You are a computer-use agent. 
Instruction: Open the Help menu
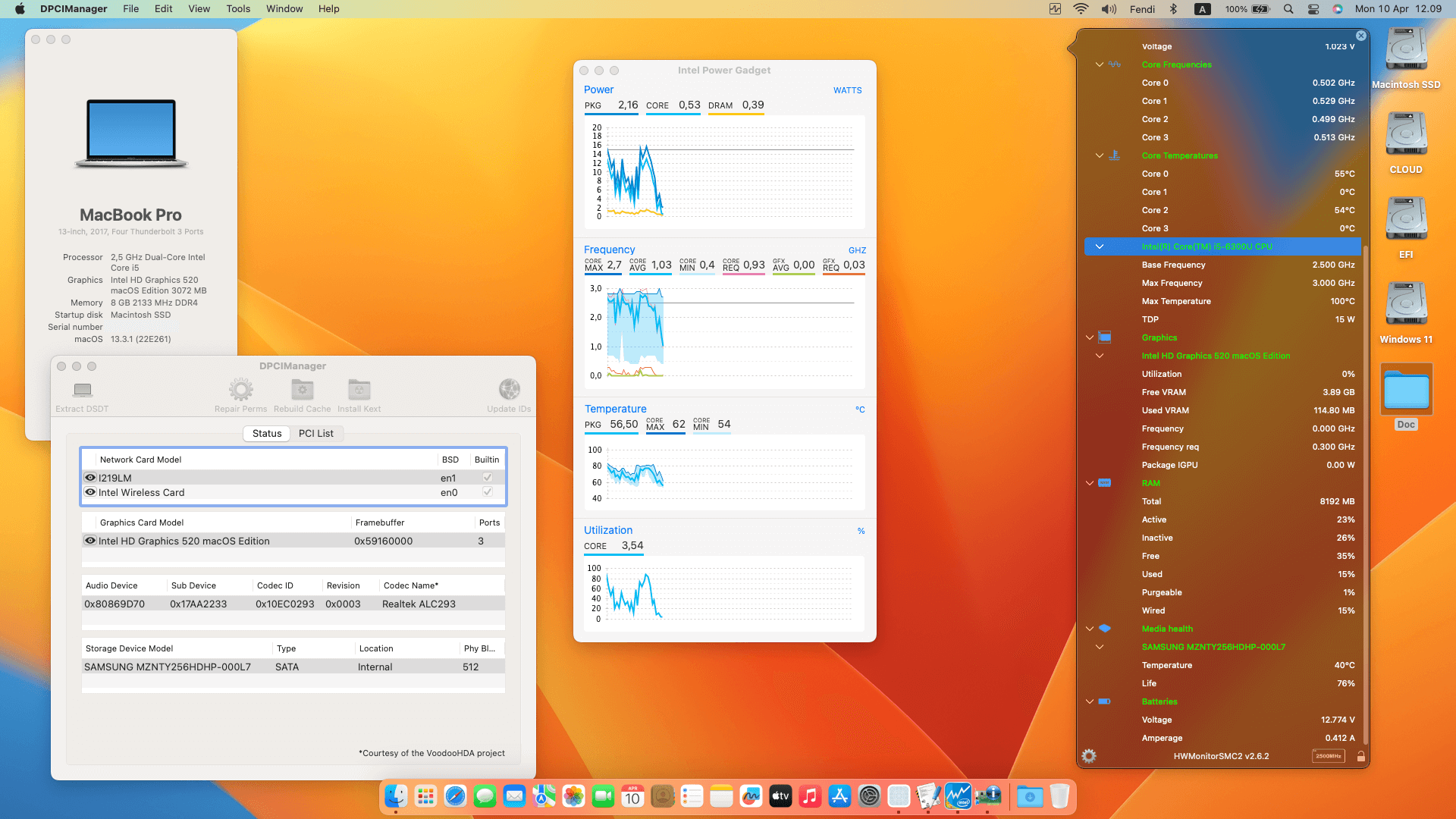click(328, 9)
